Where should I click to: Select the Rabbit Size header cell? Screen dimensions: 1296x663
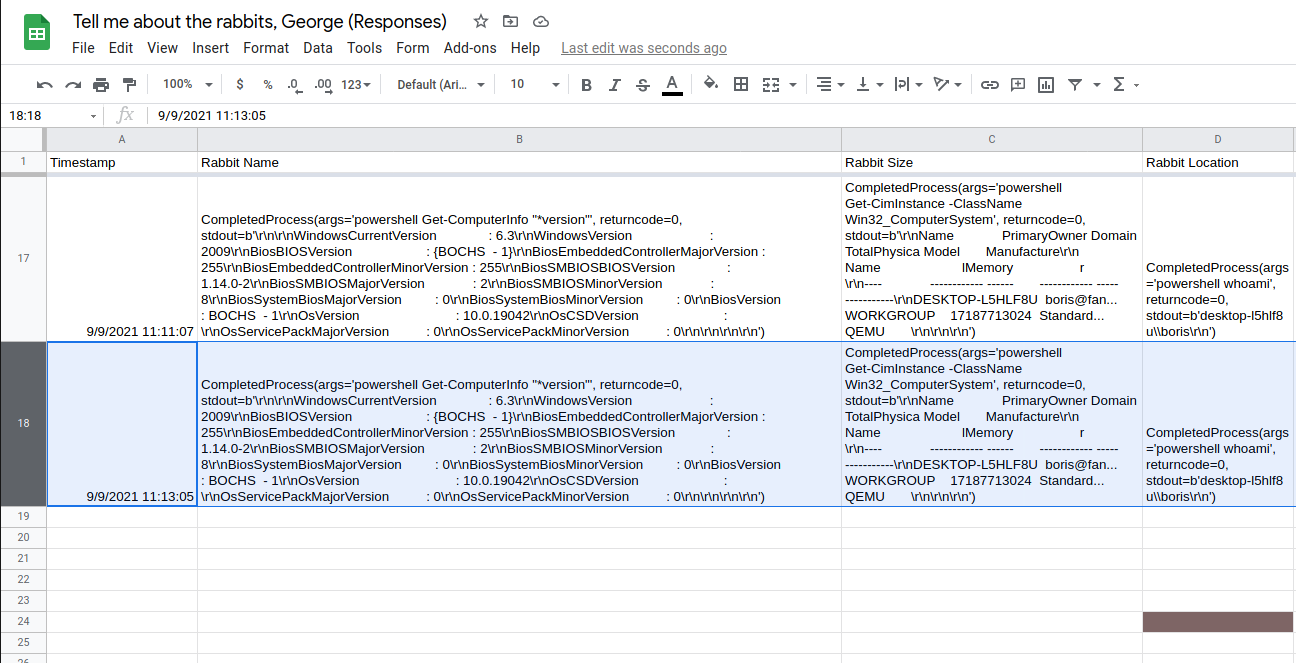coord(991,162)
